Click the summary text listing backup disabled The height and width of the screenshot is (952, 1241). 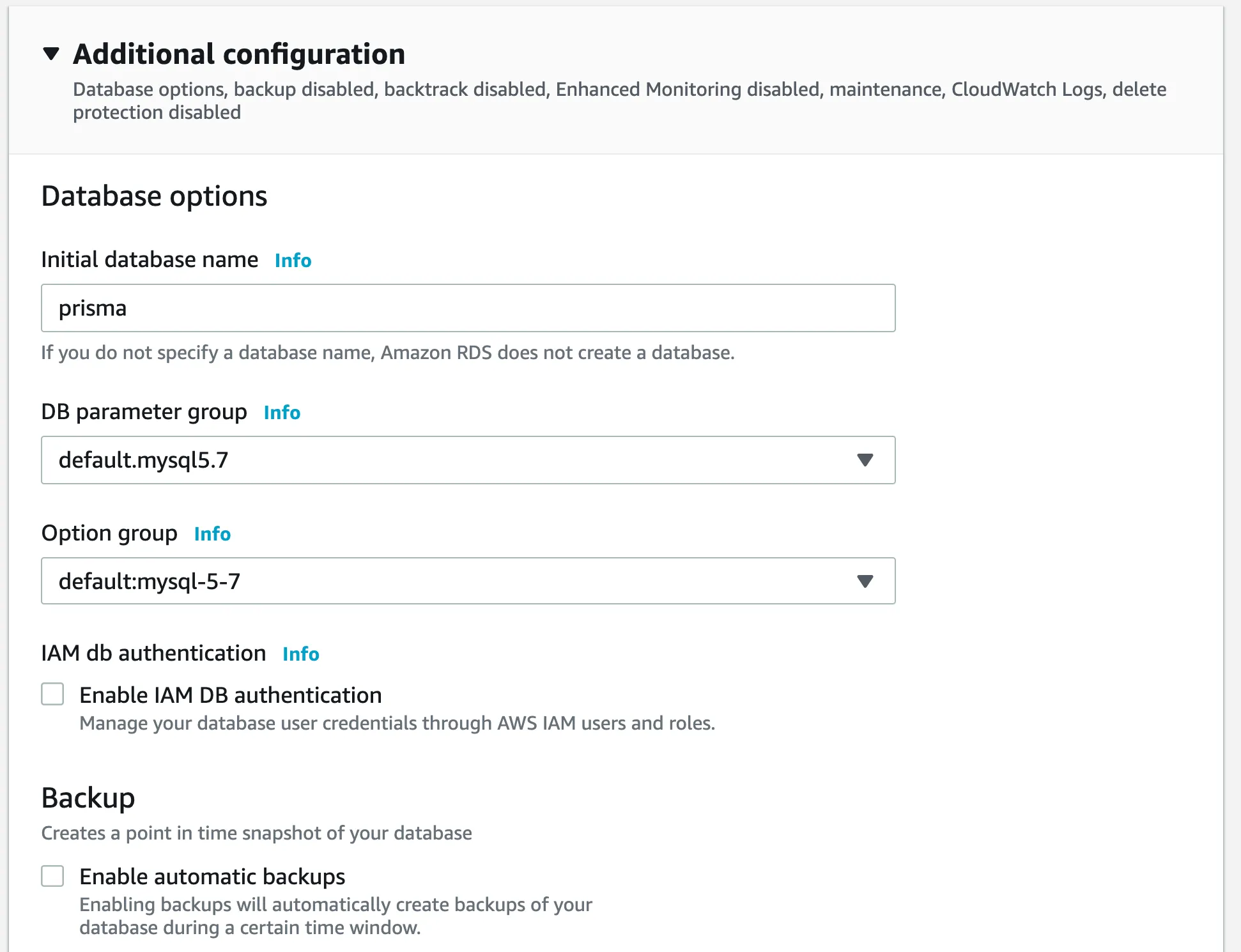tap(619, 101)
